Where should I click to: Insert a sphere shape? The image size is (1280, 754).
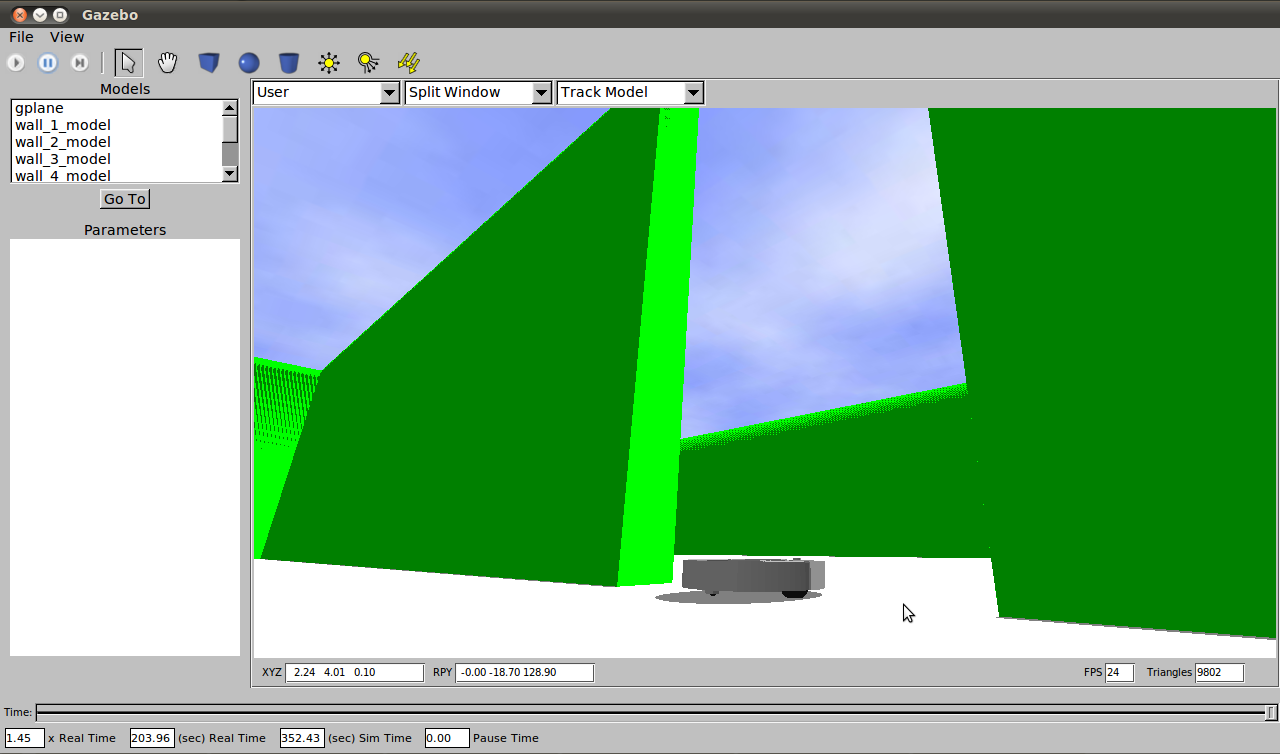tap(248, 62)
